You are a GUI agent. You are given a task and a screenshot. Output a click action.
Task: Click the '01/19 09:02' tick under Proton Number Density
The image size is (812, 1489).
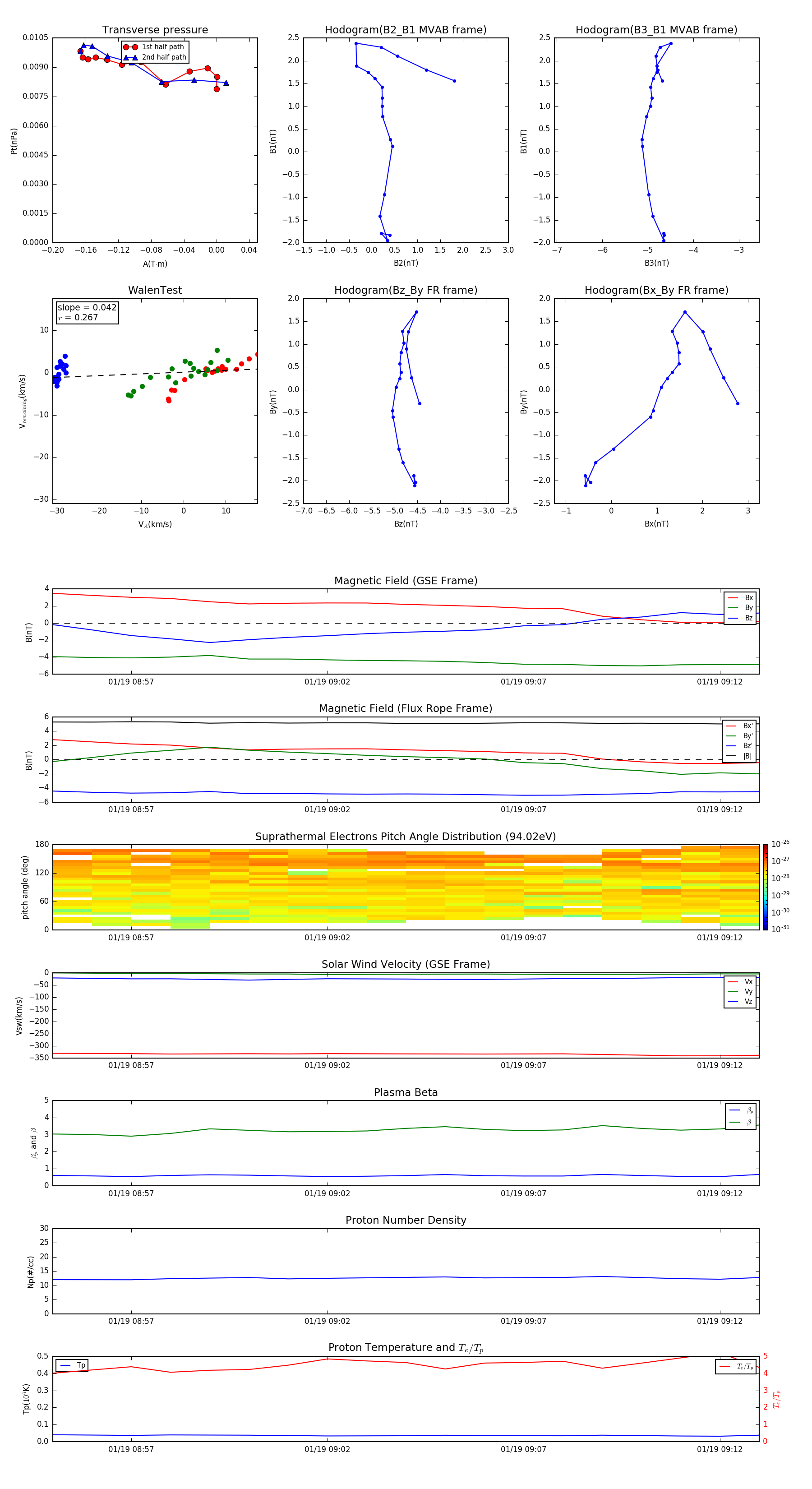pos(327,1321)
